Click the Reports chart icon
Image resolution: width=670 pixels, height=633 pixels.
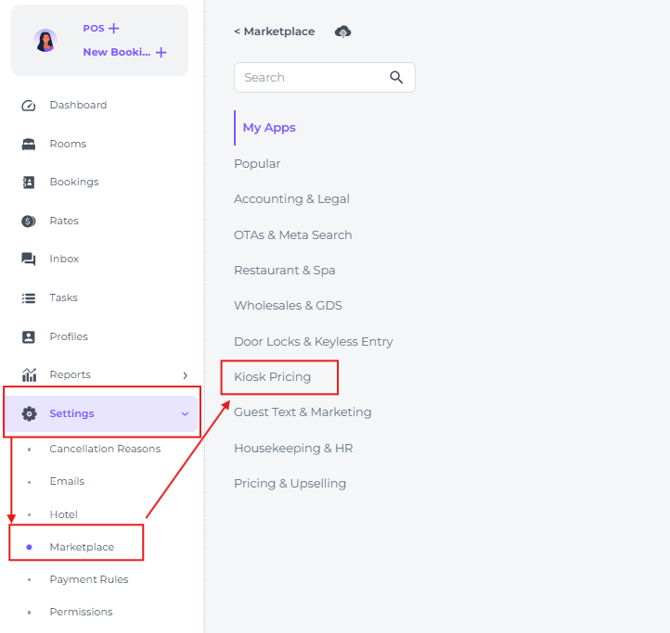[x=29, y=375]
